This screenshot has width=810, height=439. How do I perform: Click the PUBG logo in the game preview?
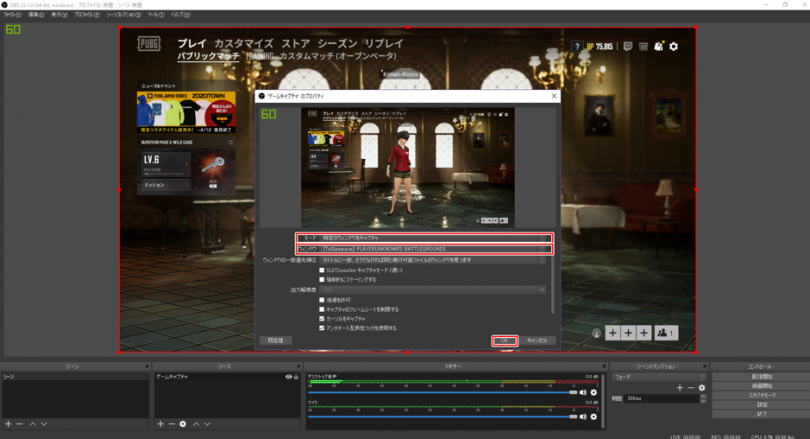(149, 44)
